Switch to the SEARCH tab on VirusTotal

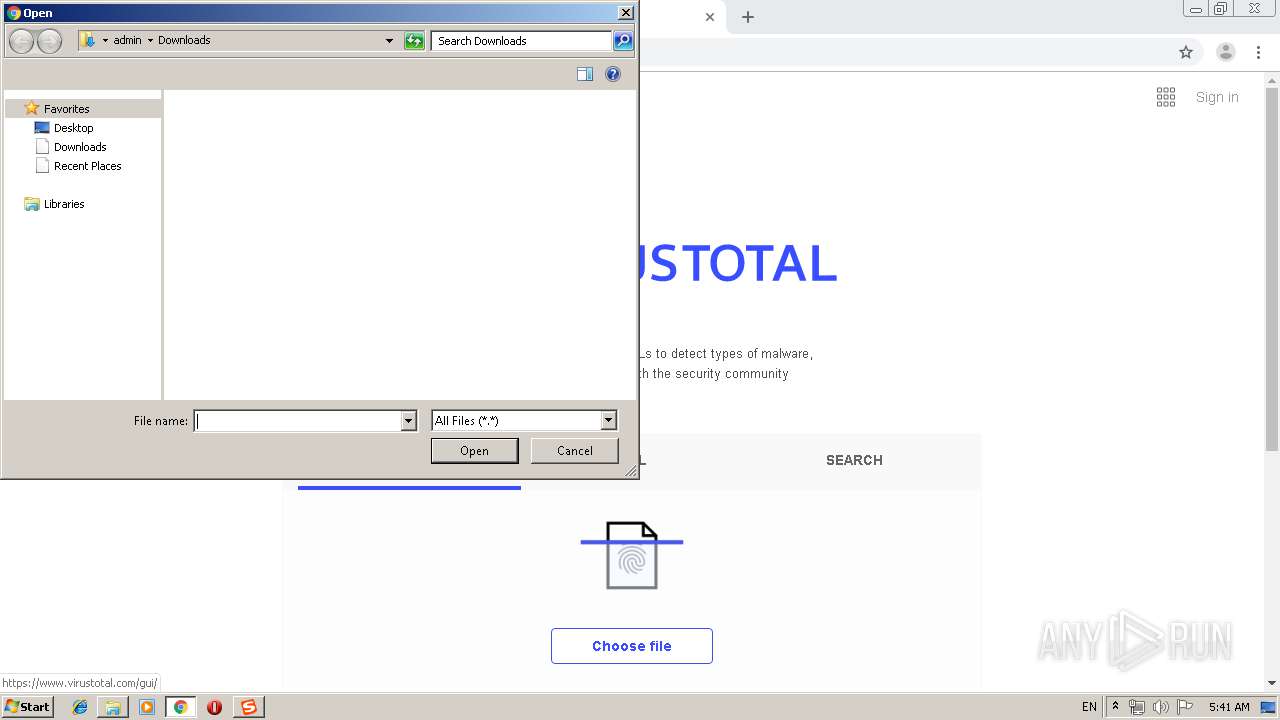click(854, 460)
